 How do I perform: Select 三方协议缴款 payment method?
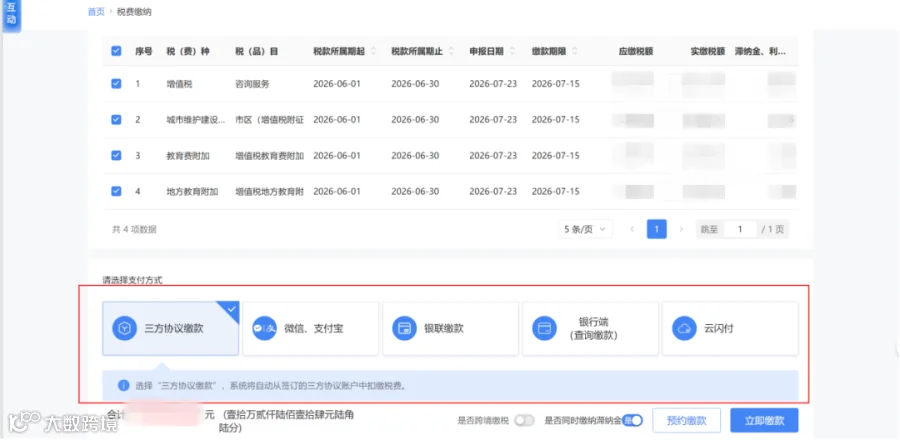(170, 329)
